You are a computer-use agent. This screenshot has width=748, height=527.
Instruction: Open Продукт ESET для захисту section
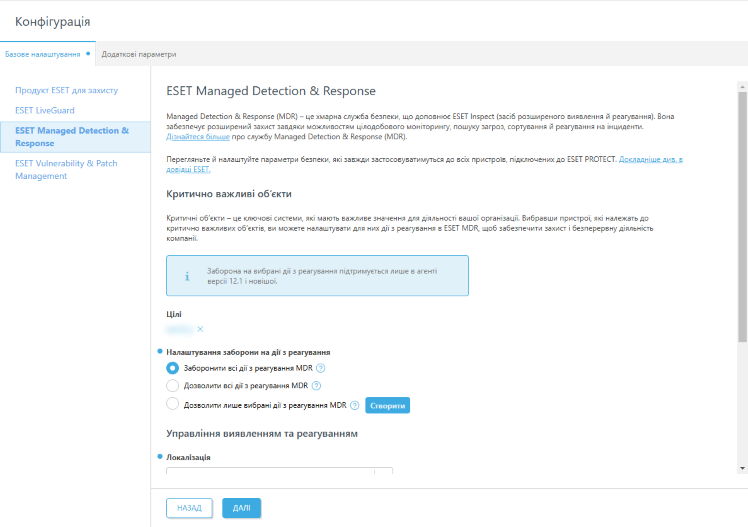[66, 90]
